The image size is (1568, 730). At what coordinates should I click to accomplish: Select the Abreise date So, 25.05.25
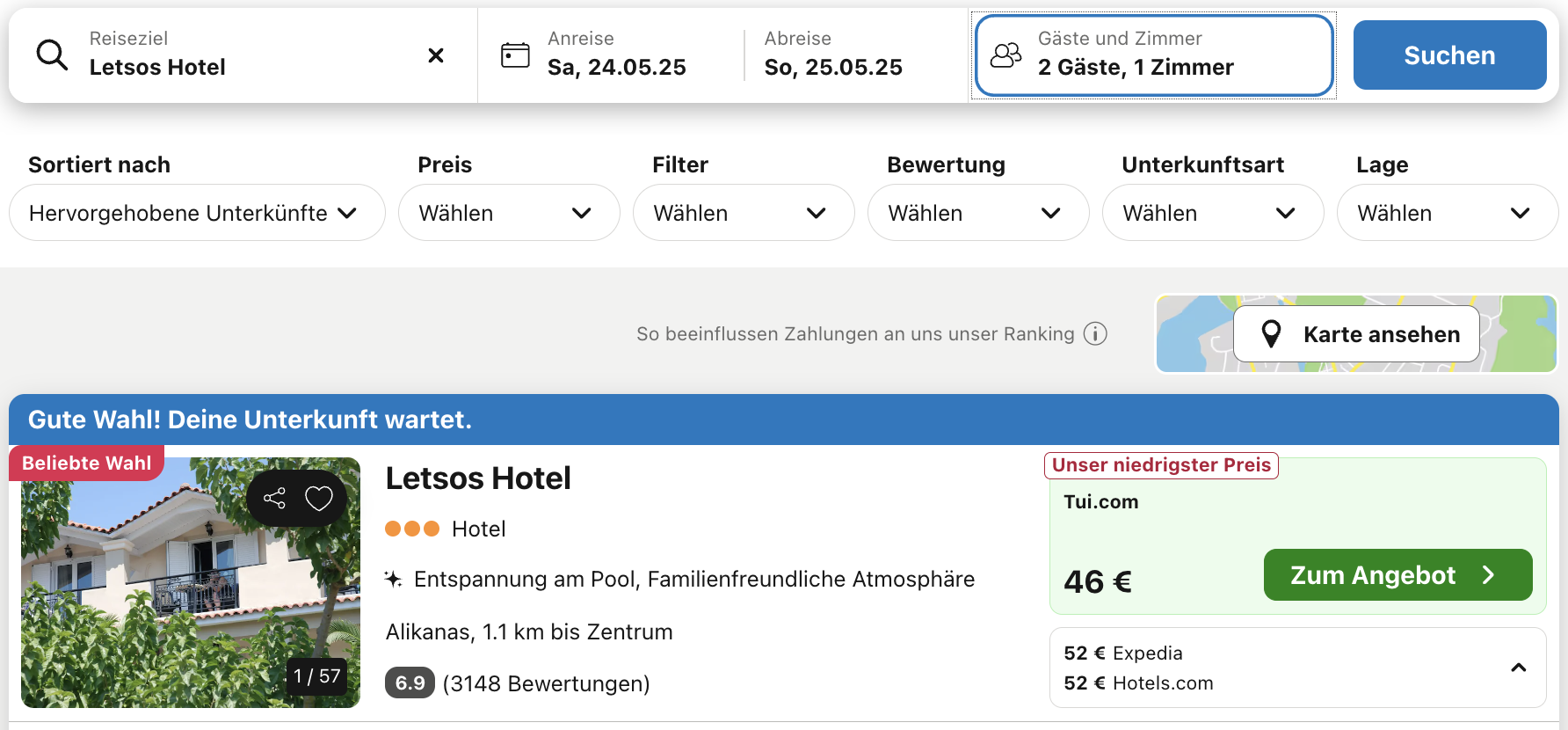click(x=833, y=67)
